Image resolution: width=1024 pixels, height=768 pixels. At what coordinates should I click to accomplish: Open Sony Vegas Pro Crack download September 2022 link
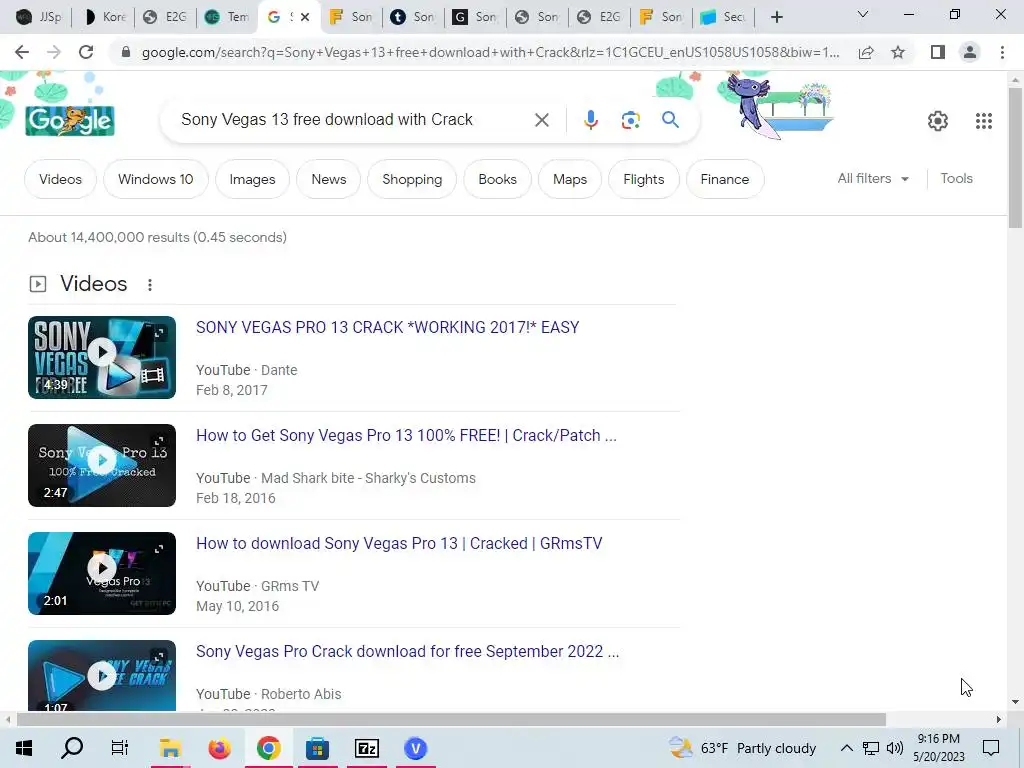pyautogui.click(x=408, y=651)
